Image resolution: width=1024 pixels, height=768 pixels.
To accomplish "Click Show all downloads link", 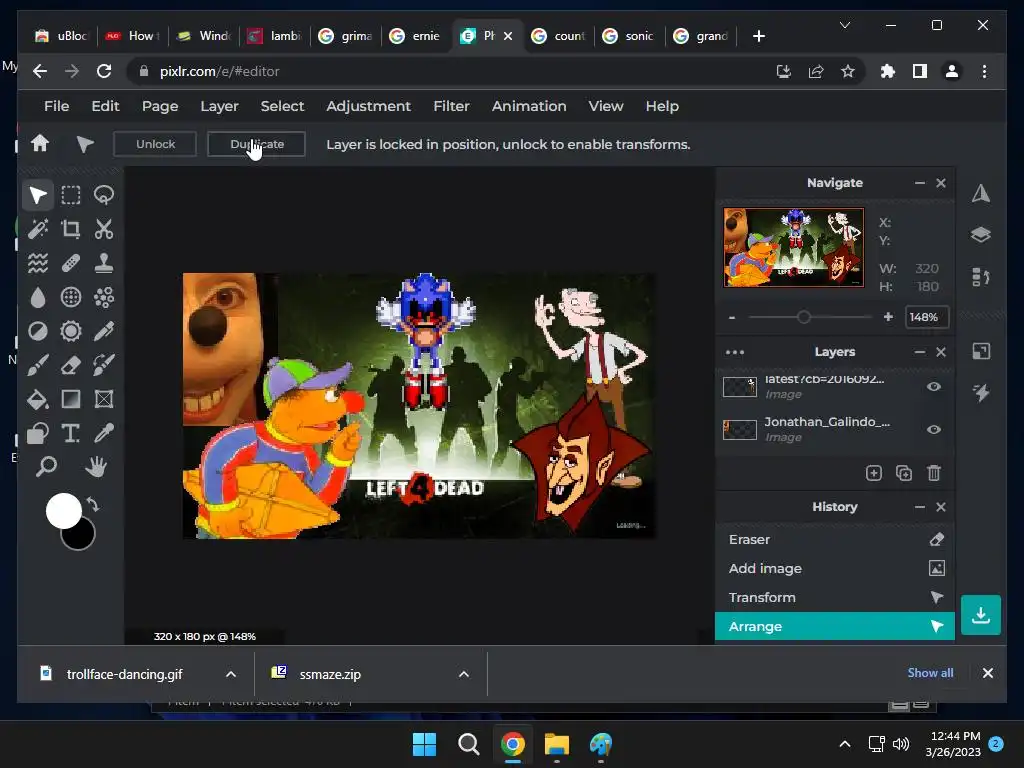I will click(930, 673).
